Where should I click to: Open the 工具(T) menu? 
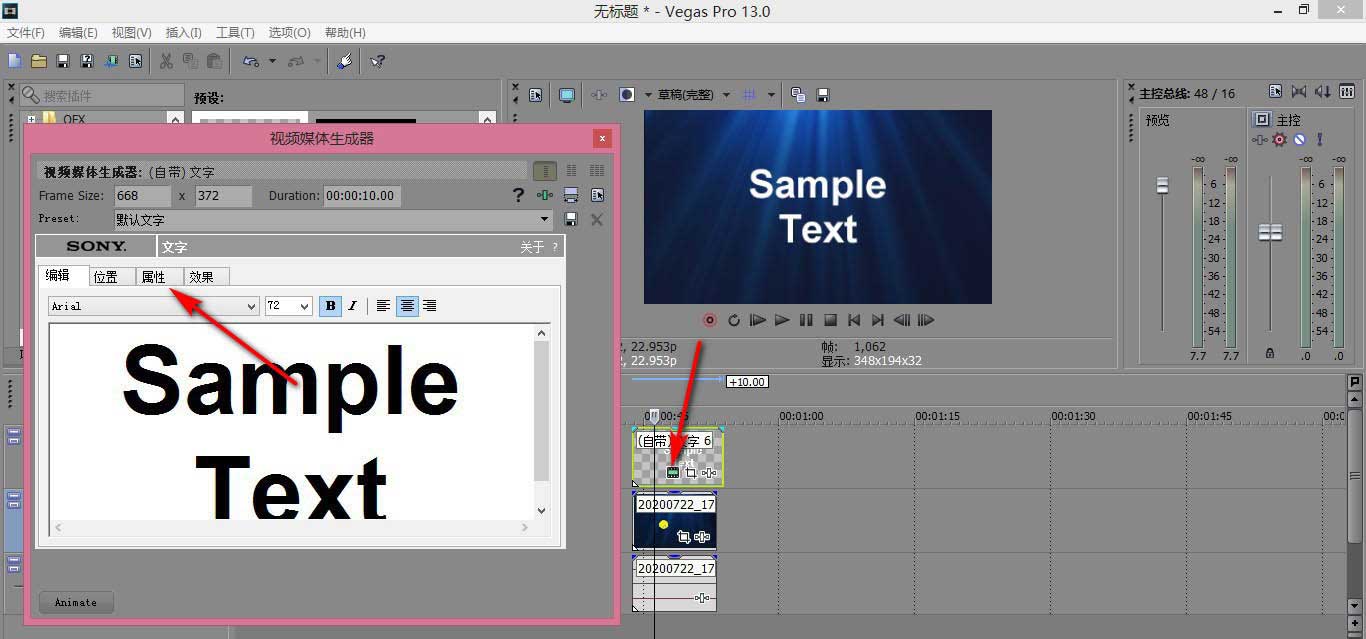tap(235, 33)
